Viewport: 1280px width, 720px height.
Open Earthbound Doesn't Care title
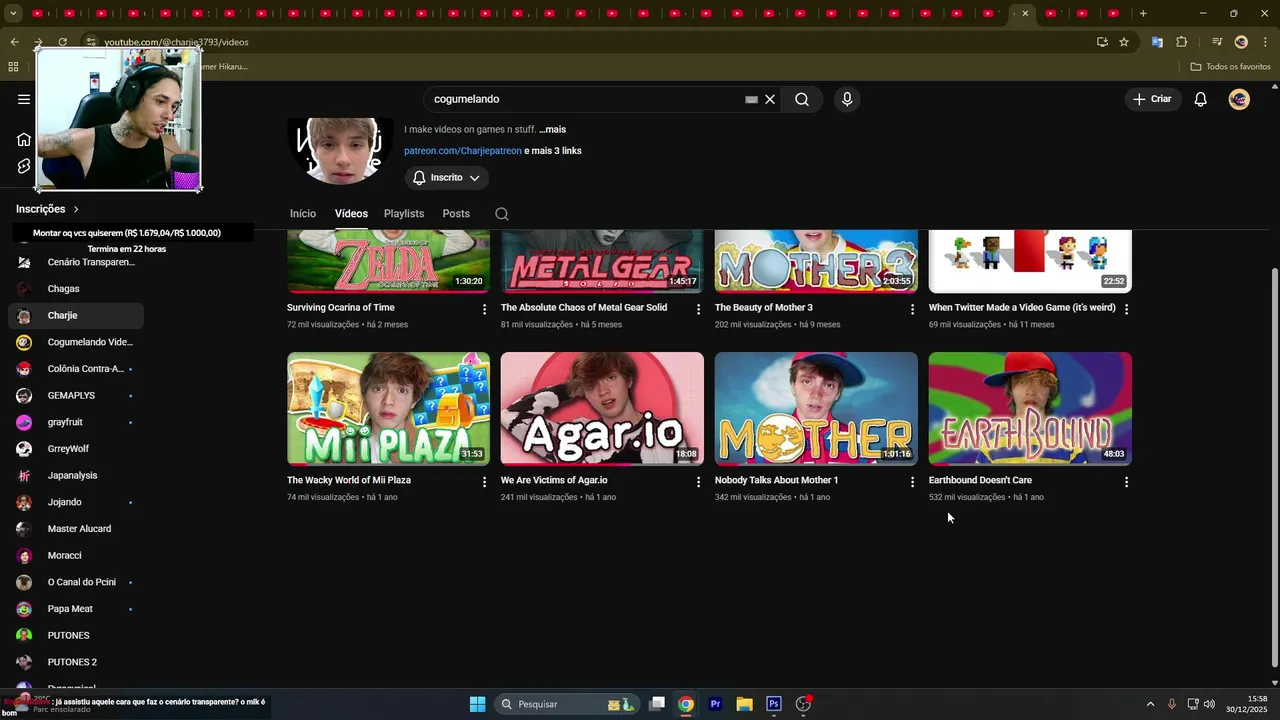coord(980,481)
